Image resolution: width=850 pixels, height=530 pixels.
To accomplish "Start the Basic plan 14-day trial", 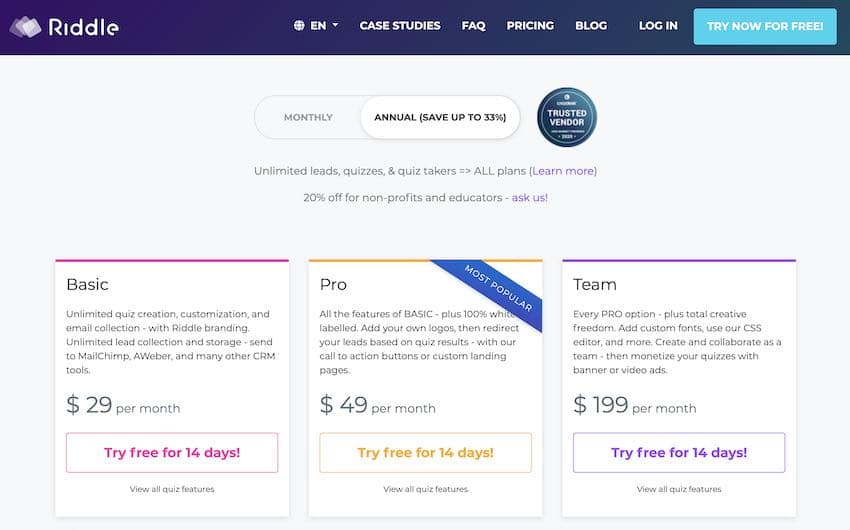I will pyautogui.click(x=172, y=453).
